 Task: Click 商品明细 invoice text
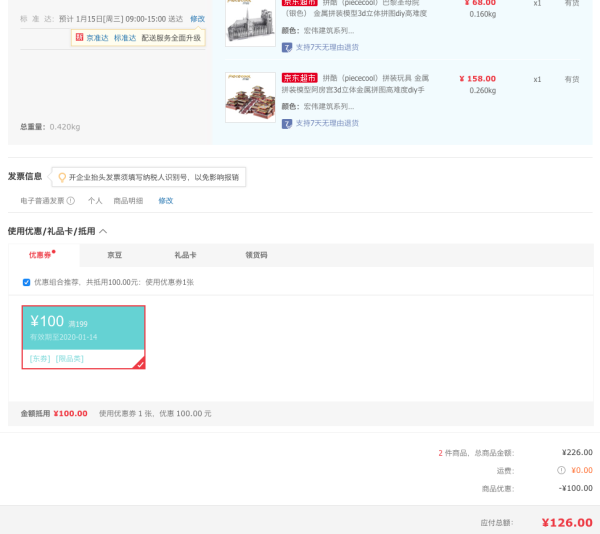pos(128,201)
